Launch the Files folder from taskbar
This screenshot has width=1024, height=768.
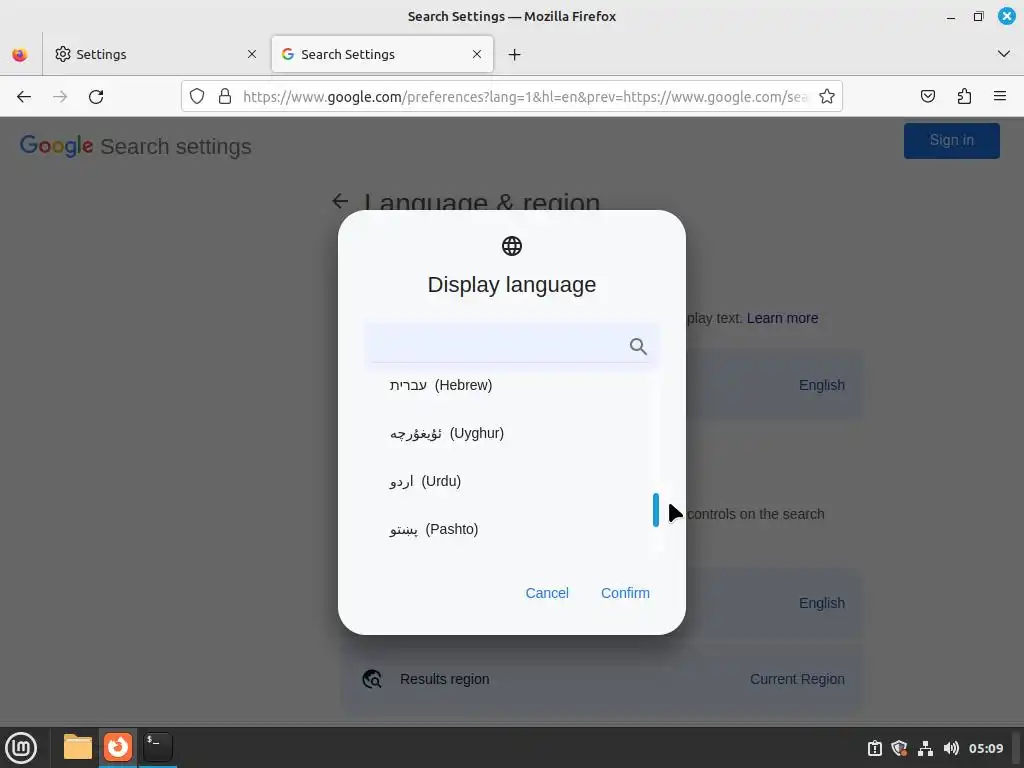pos(78,747)
